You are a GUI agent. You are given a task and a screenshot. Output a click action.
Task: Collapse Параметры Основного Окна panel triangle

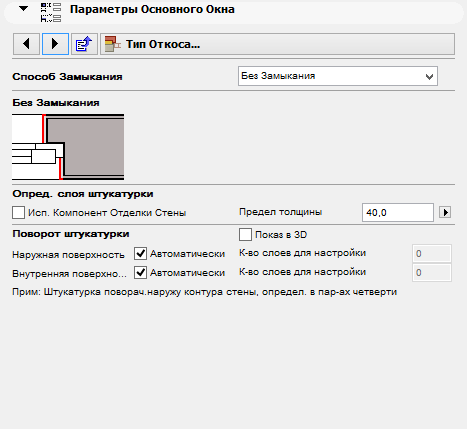23,8
